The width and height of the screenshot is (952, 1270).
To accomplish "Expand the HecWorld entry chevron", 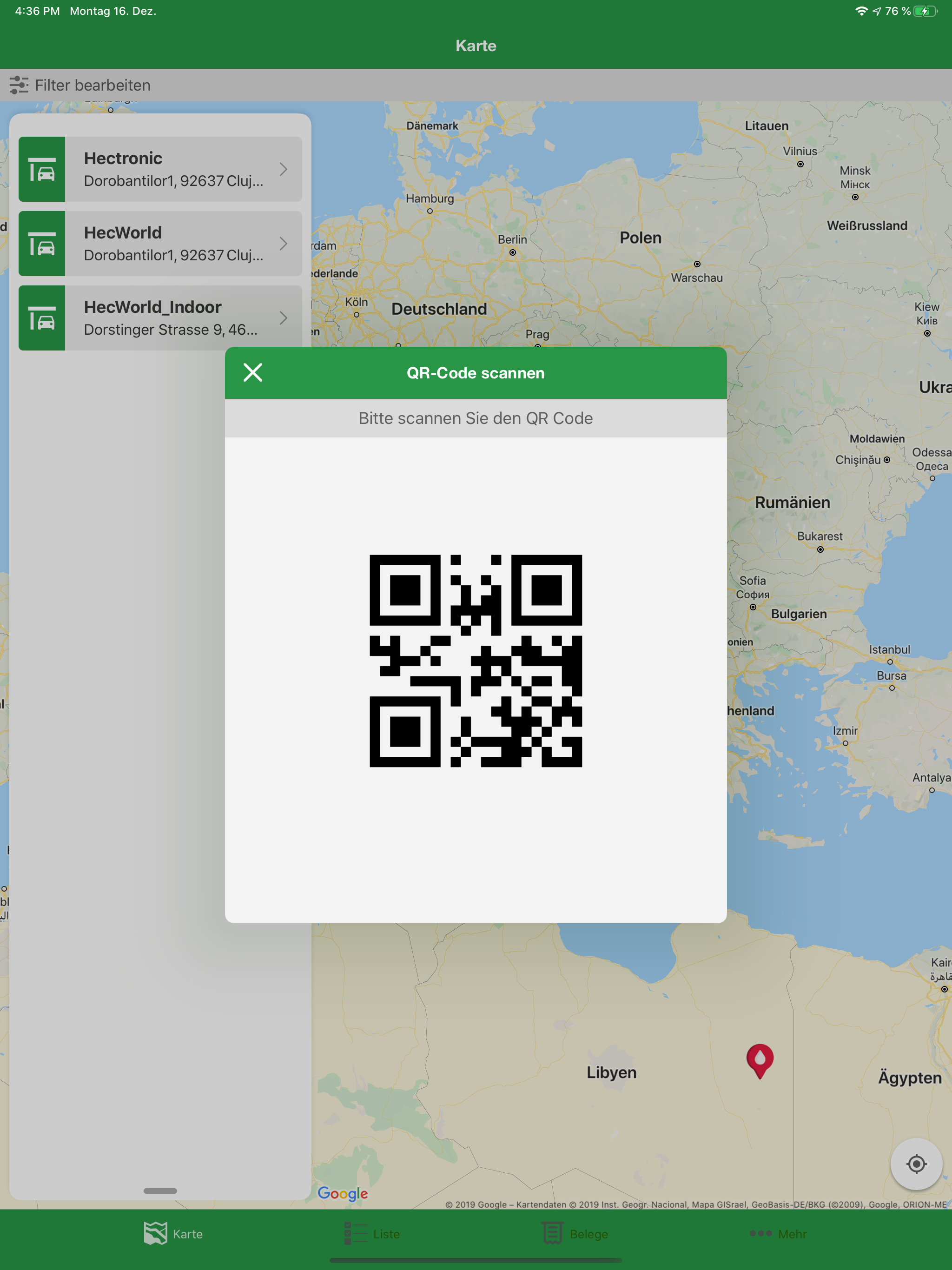I will pyautogui.click(x=283, y=244).
